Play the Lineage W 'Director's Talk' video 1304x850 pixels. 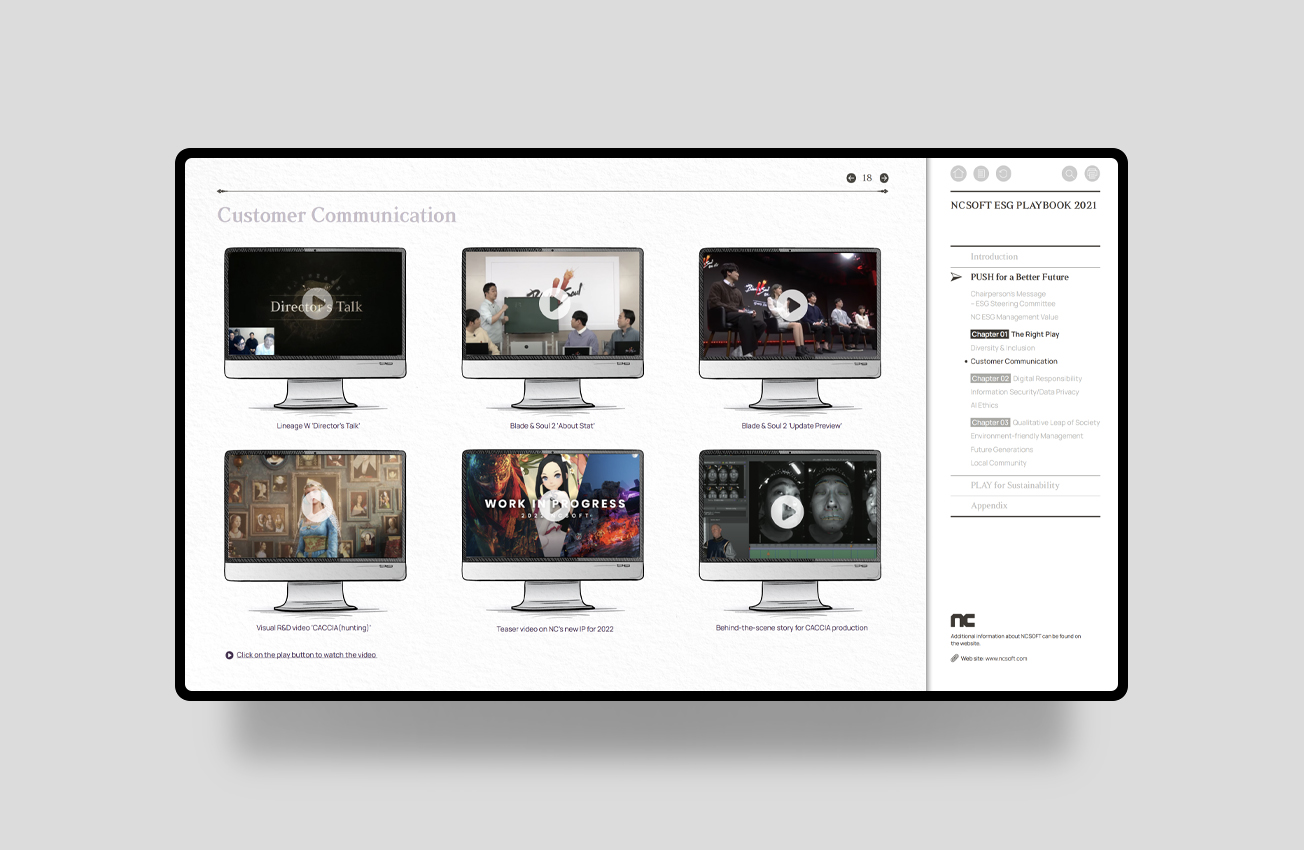point(315,304)
